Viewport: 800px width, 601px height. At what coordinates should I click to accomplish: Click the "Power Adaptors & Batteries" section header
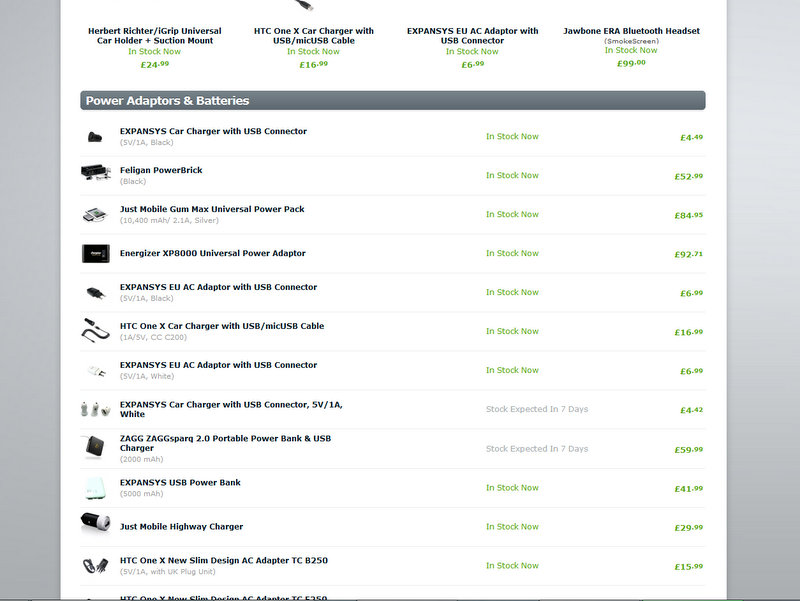point(393,101)
